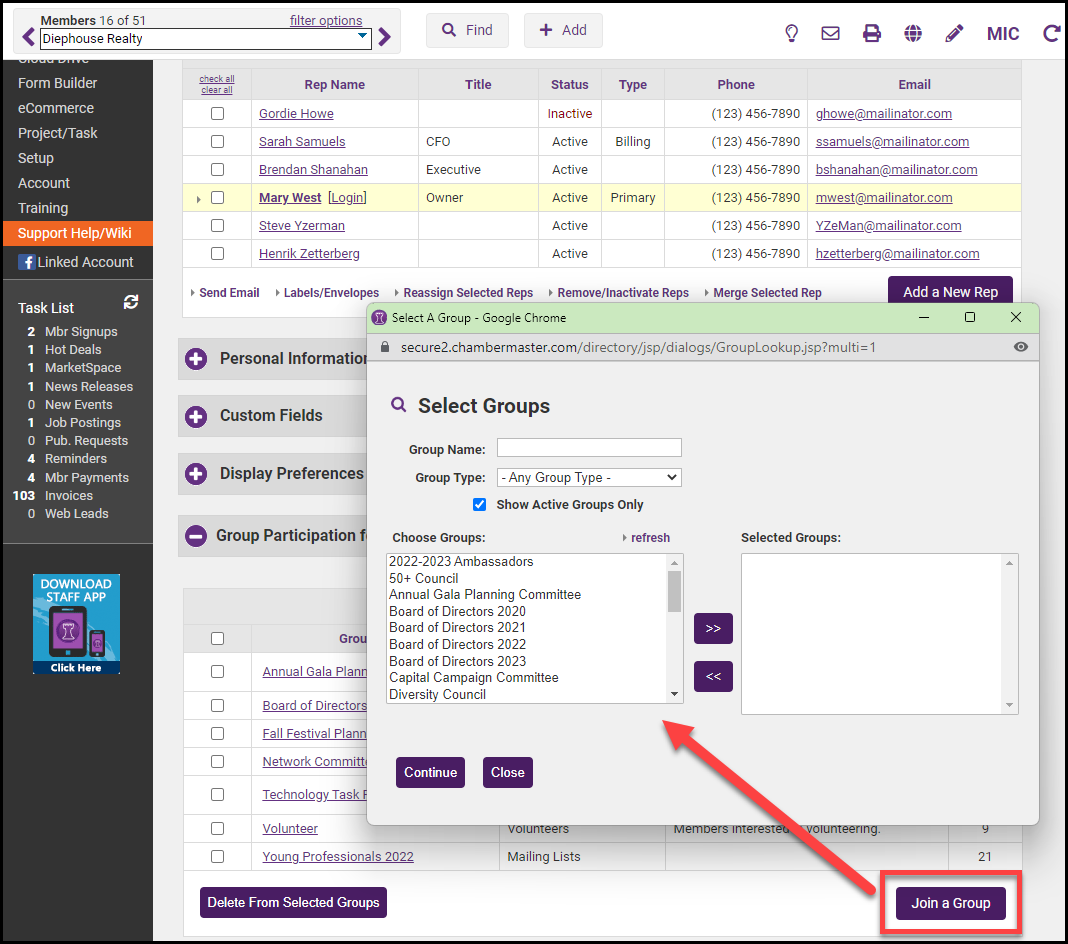The height and width of the screenshot is (944, 1068).
Task: Expand the Custom Fields section
Action: tap(196, 416)
